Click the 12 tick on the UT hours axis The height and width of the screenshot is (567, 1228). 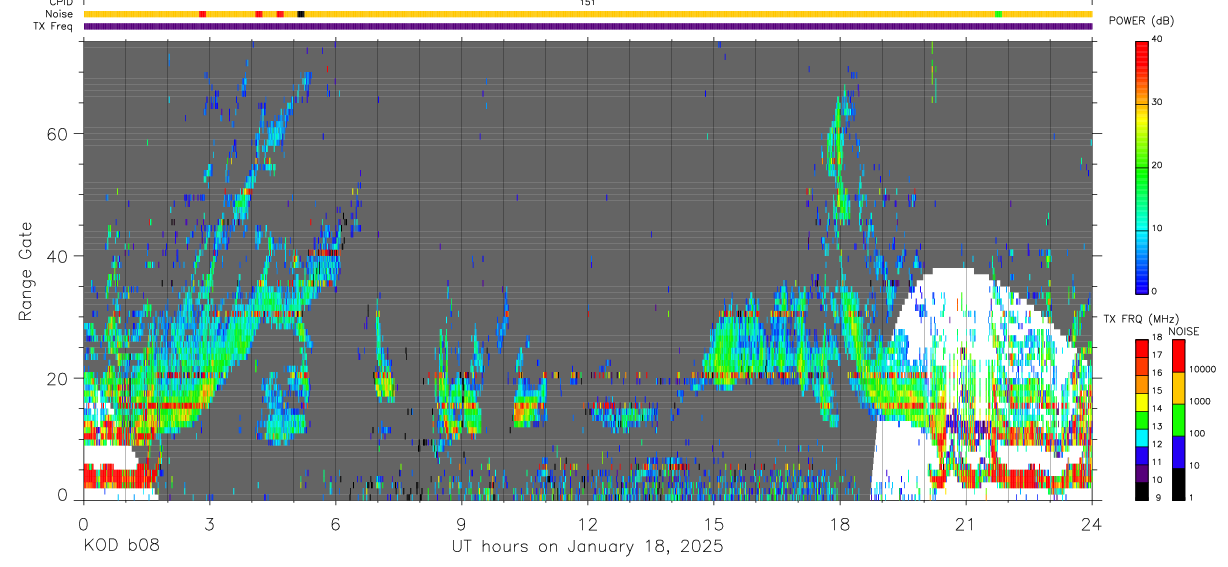(x=588, y=523)
